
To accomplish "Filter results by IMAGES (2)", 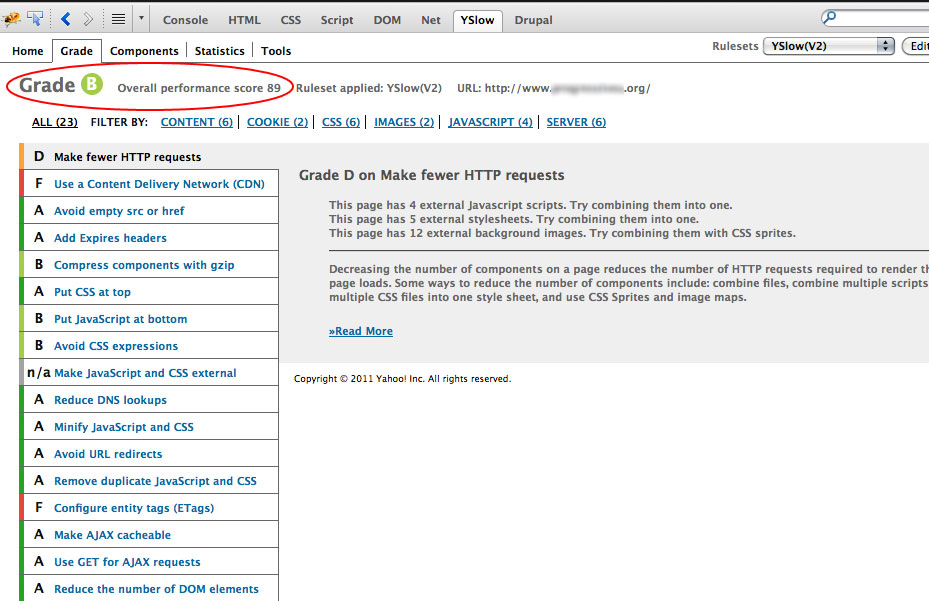I will click(x=404, y=122).
